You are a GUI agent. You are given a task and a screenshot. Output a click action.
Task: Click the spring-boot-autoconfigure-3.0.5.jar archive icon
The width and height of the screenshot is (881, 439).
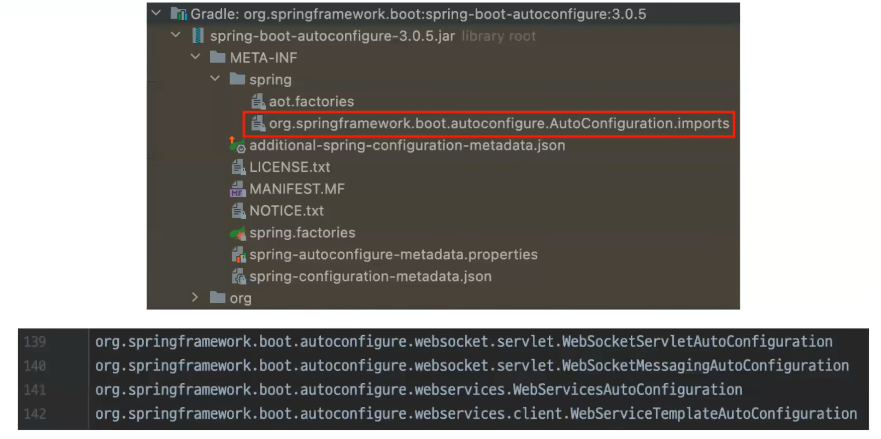pyautogui.click(x=198, y=36)
